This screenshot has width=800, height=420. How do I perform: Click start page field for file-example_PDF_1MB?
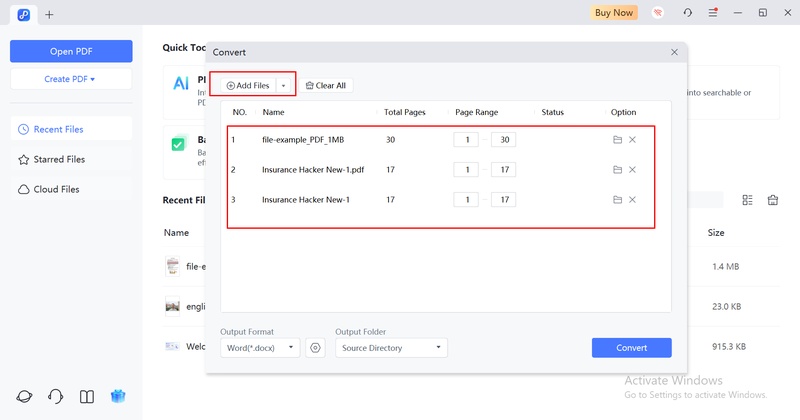[x=466, y=139]
